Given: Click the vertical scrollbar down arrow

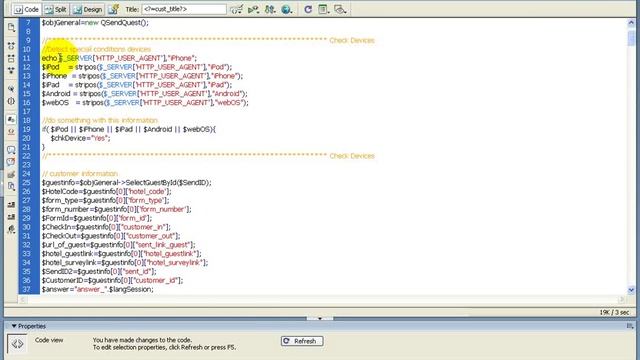Looking at the screenshot, I should 631,290.
